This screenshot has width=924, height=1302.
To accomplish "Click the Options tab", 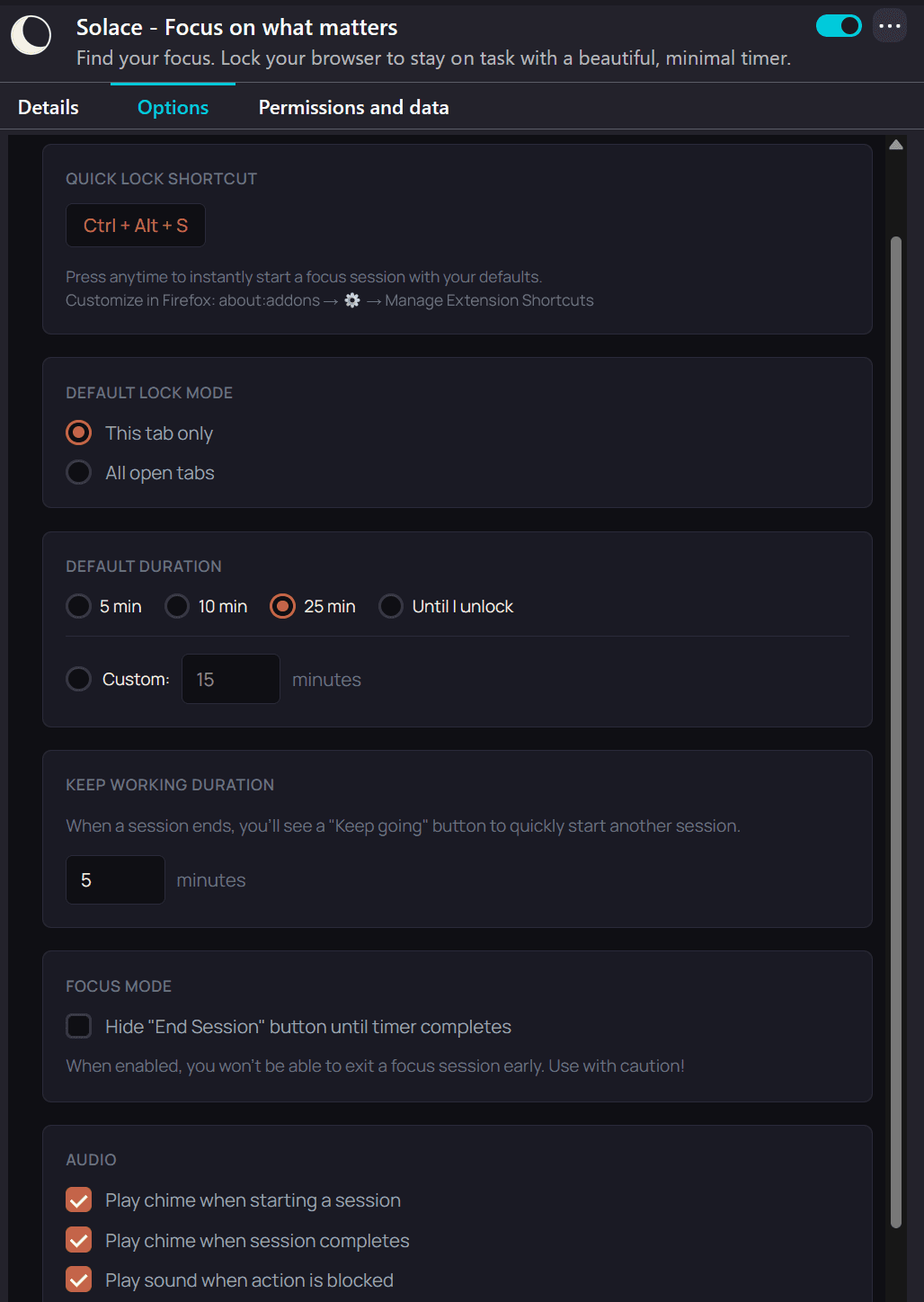I will click(172, 106).
